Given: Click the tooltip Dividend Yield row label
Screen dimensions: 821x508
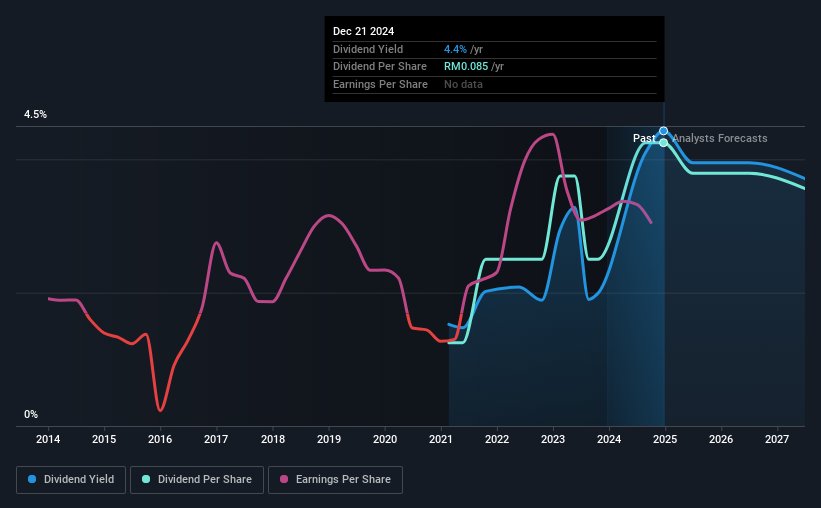Looking at the screenshot, I should 368,49.
